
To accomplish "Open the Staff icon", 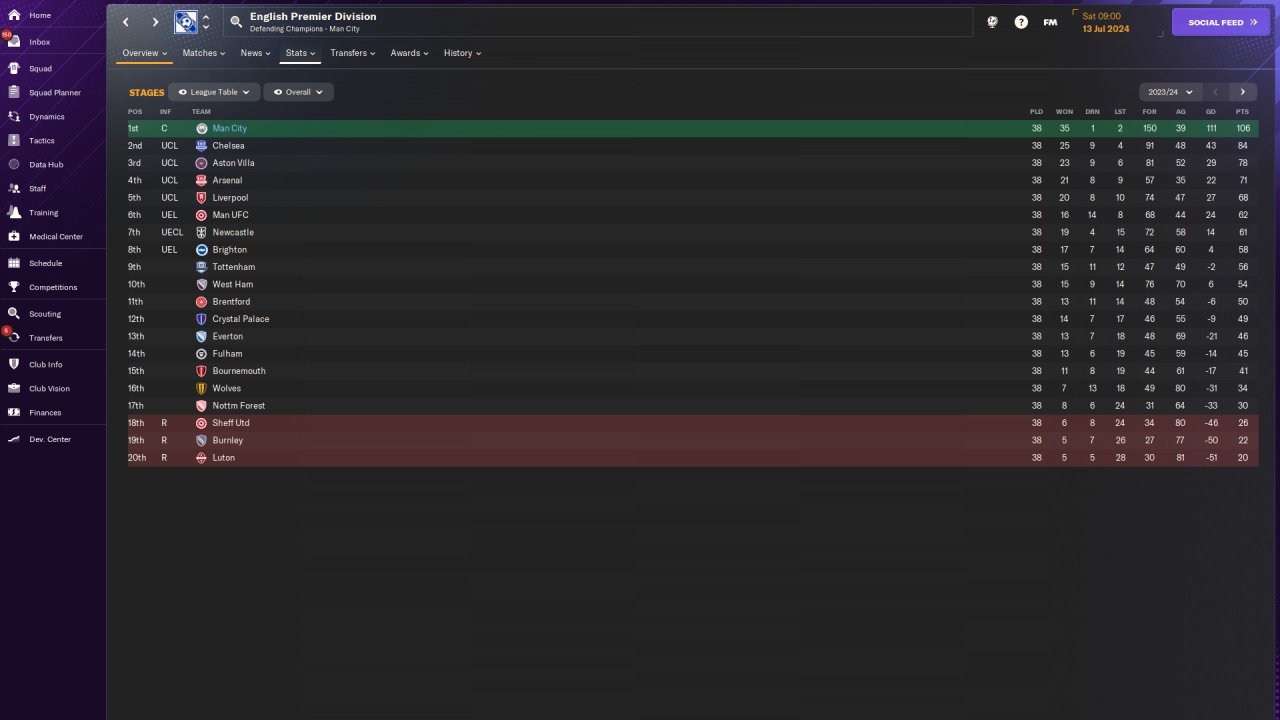I will point(14,189).
